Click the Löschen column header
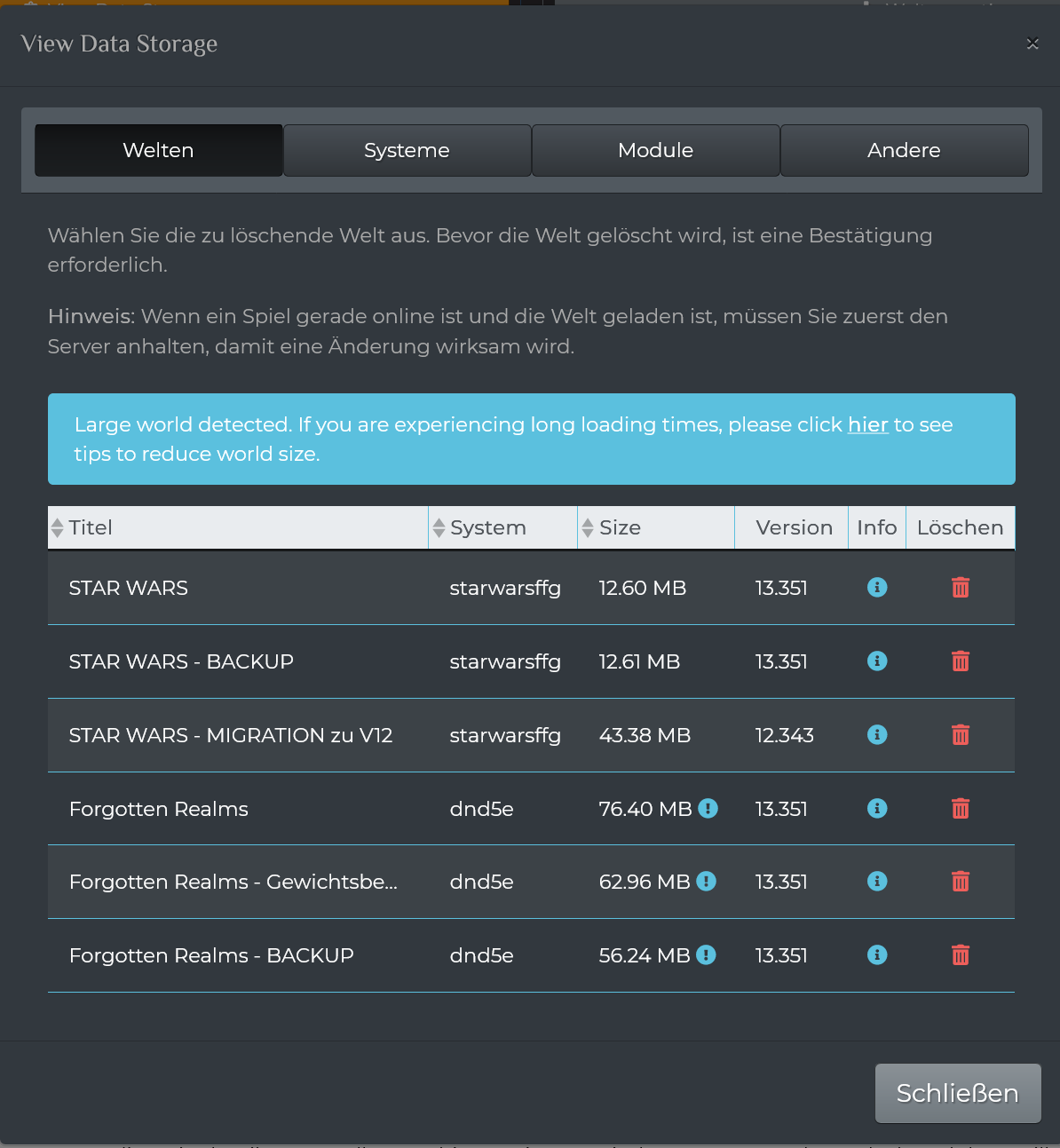Image resolution: width=1060 pixels, height=1148 pixels. (x=961, y=527)
